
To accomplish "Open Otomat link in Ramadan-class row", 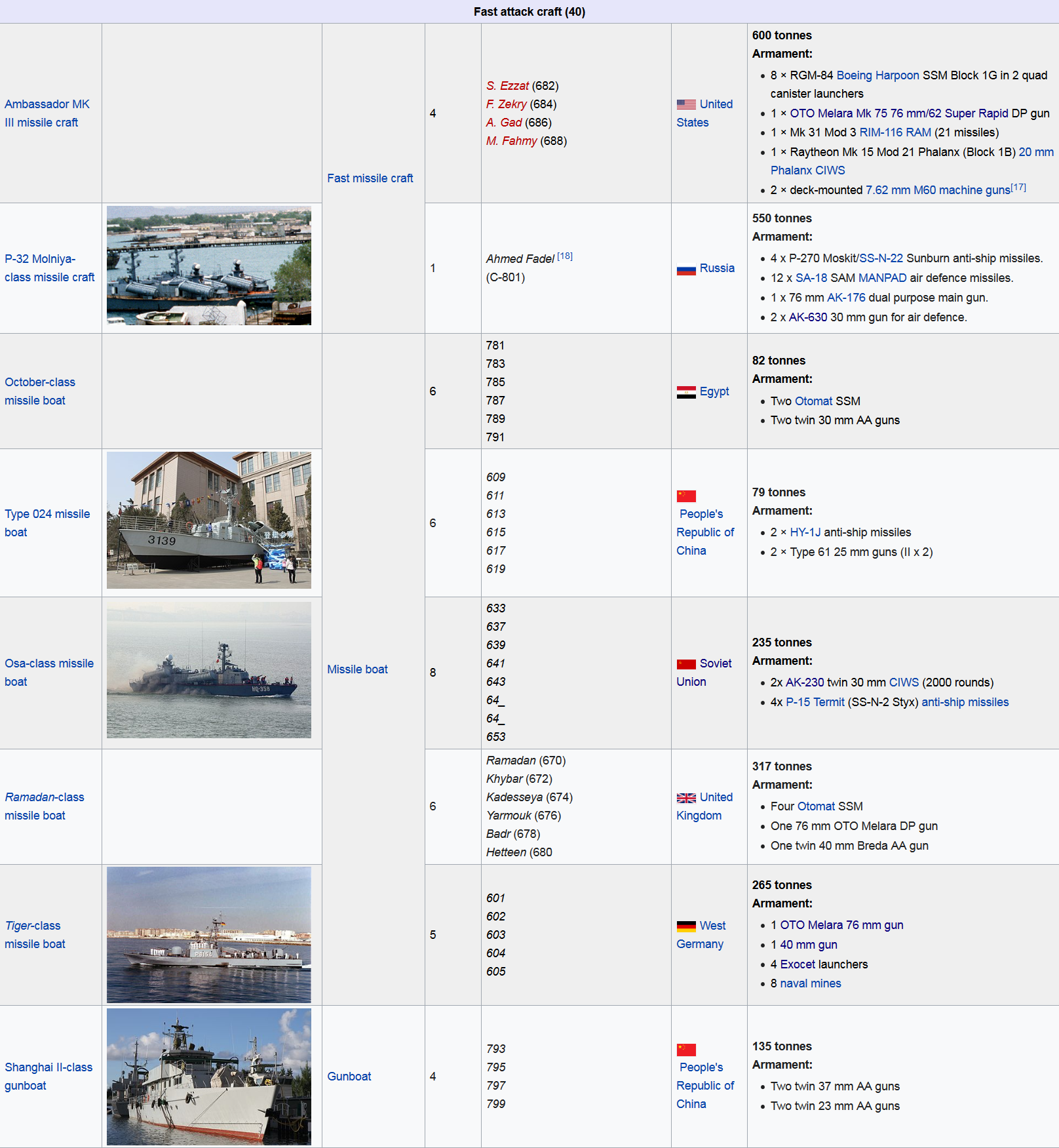I will tap(817, 806).
